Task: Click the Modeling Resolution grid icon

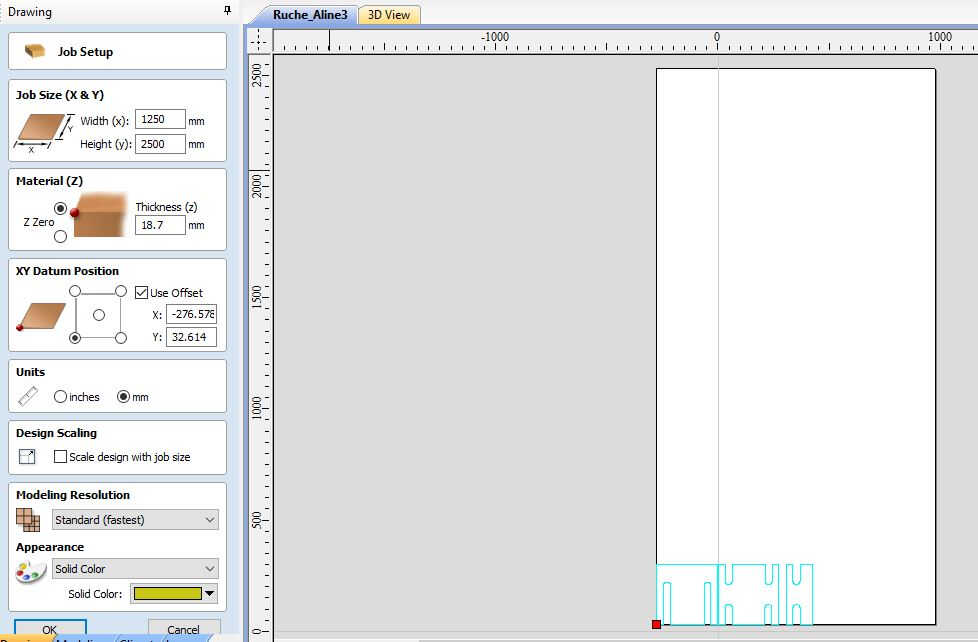Action: coord(28,520)
